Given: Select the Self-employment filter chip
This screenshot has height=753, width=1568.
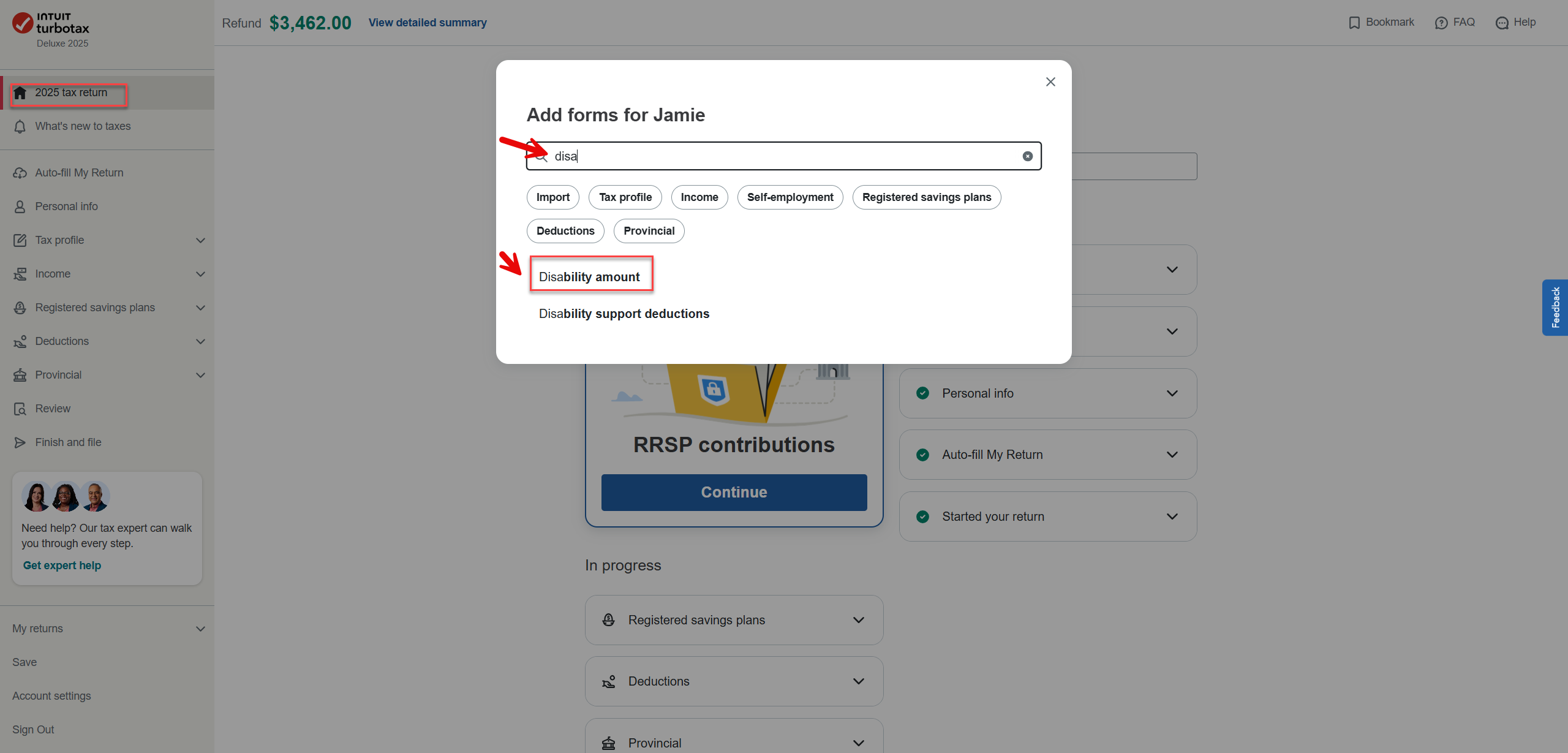Looking at the screenshot, I should tap(790, 197).
